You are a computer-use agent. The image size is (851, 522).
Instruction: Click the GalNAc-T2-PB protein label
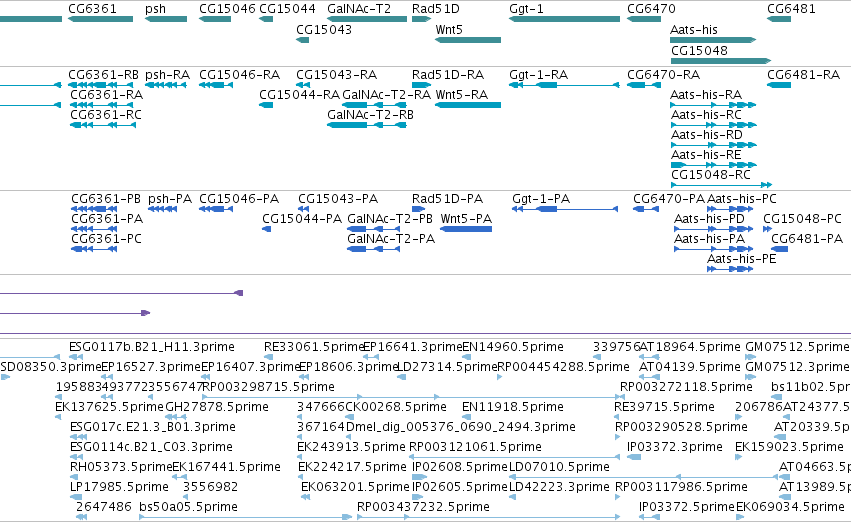390,219
